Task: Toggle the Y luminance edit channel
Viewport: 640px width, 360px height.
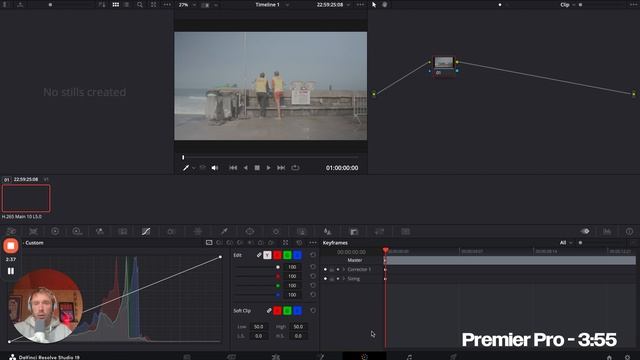Action: 267,255
